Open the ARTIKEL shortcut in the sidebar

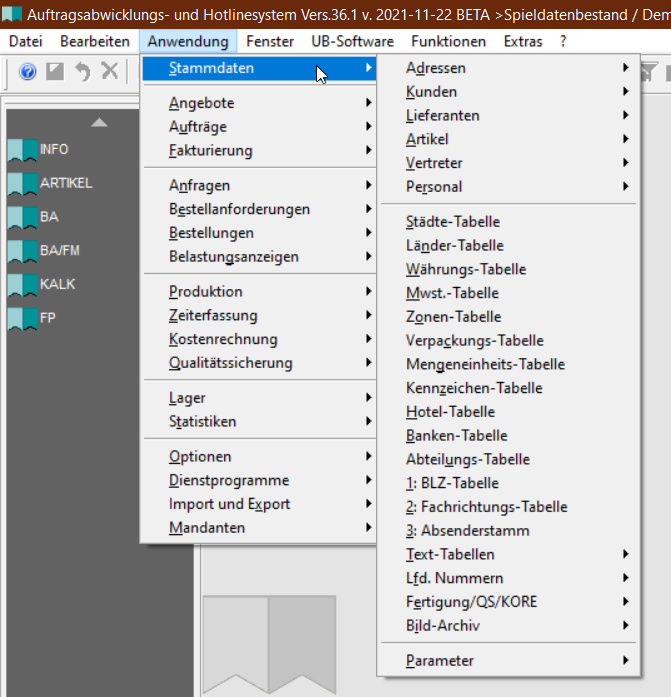point(52,184)
